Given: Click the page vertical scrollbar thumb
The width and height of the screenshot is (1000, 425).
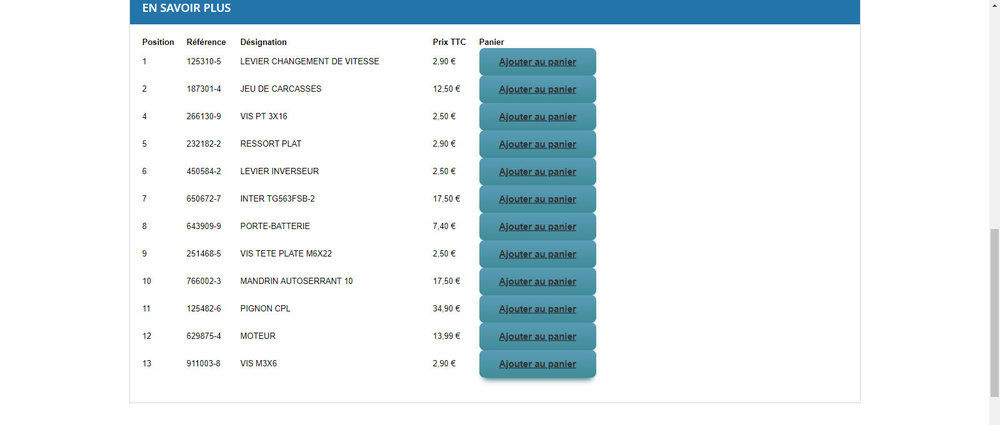Looking at the screenshot, I should click(x=994, y=313).
